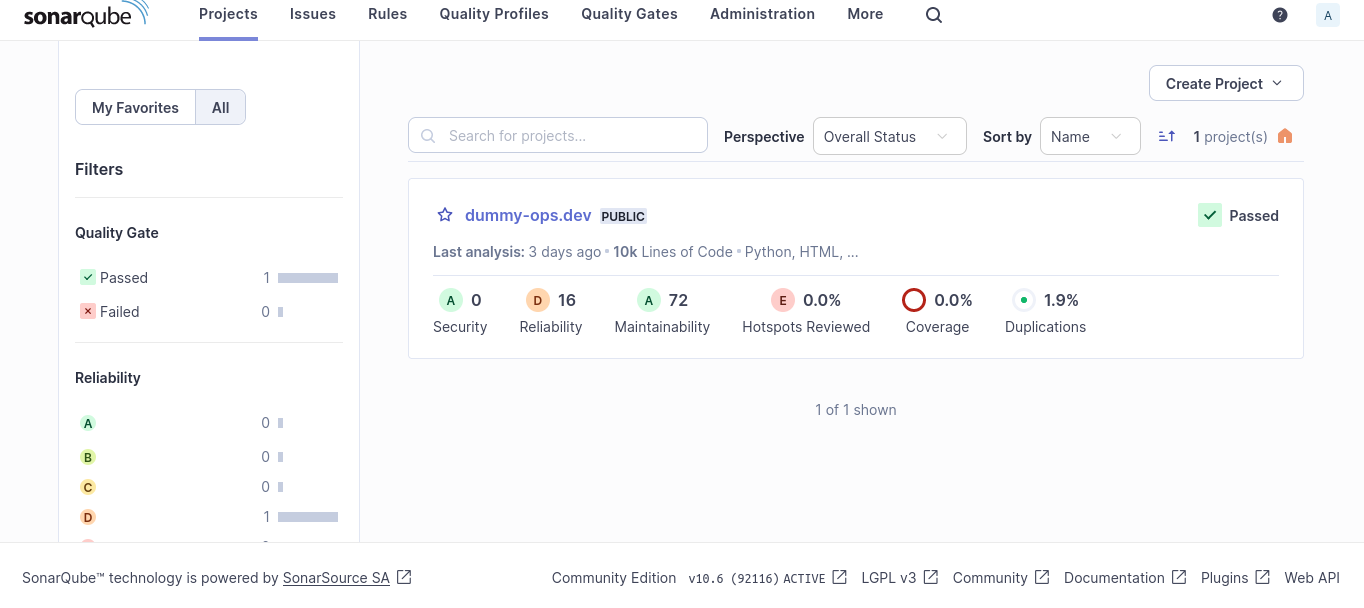Click SonarSource SA external link icon
This screenshot has height=608, width=1364.
pos(404,577)
